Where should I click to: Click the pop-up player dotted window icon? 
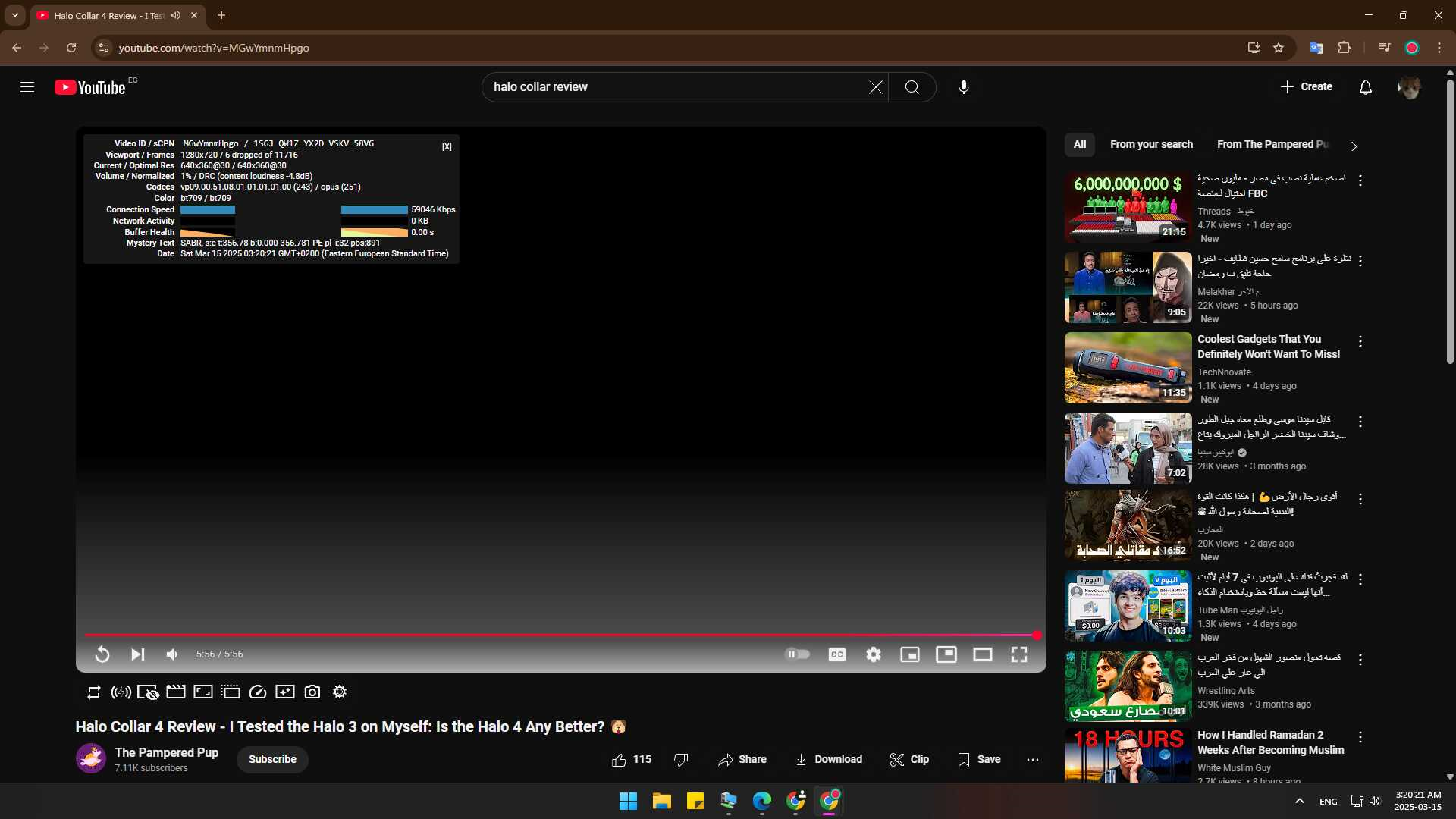231,692
